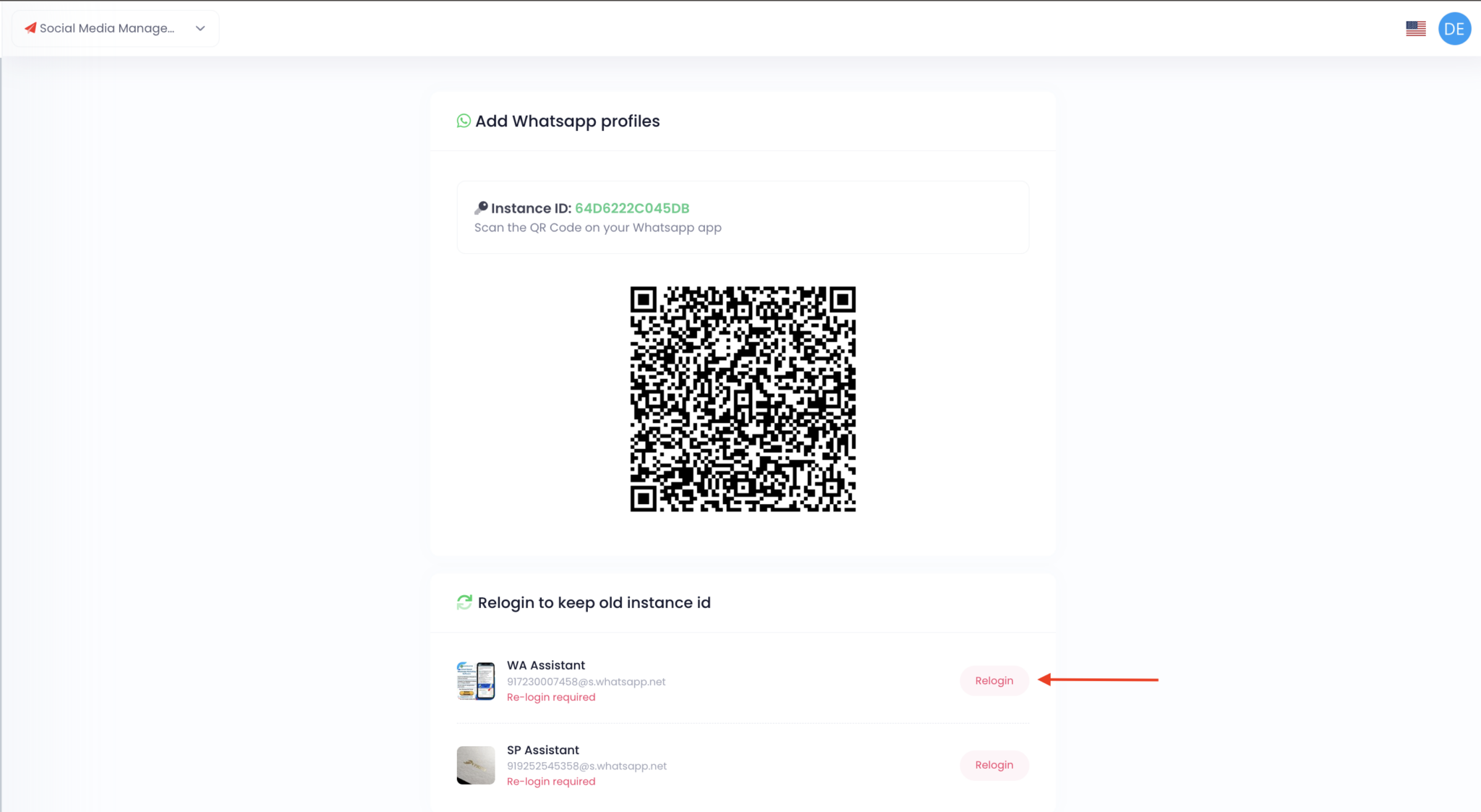Click the QR code image
This screenshot has width=1481, height=812.
point(743,398)
